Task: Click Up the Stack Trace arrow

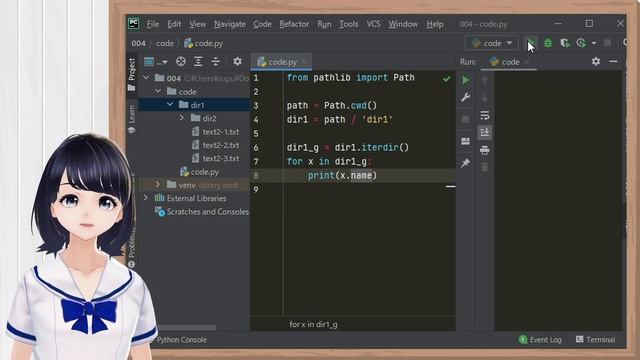Action: pos(484,80)
